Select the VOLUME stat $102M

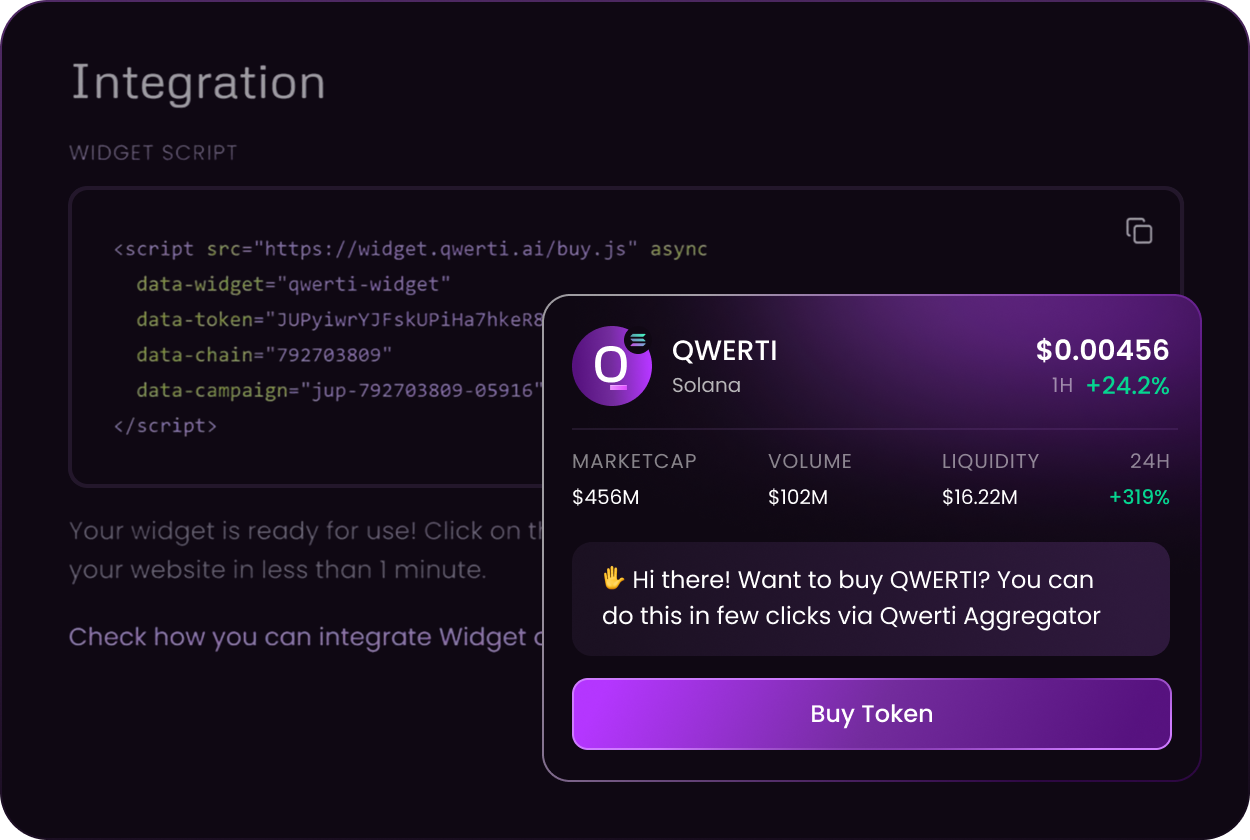pos(798,496)
